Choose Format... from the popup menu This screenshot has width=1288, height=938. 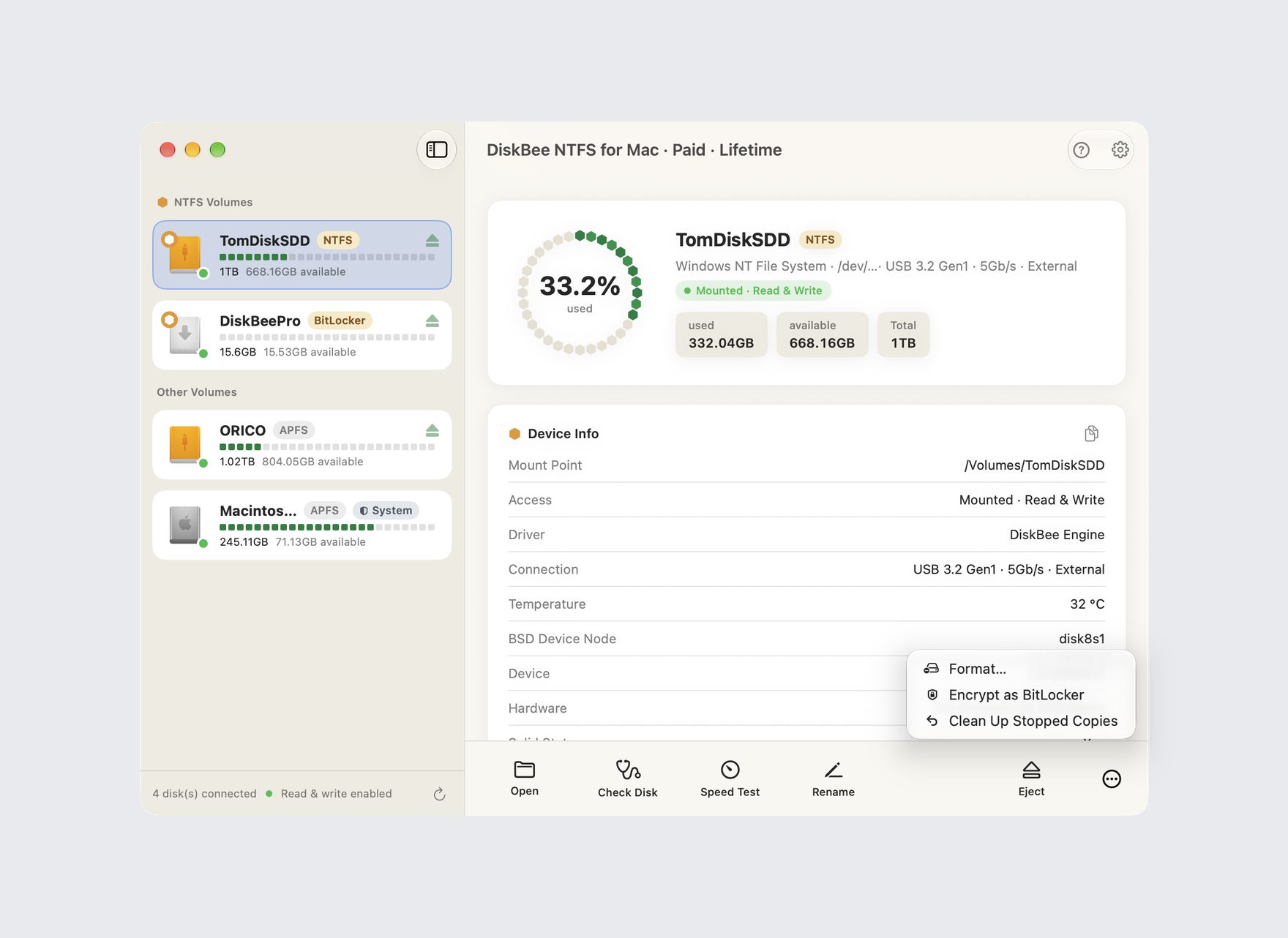pyautogui.click(x=1021, y=669)
